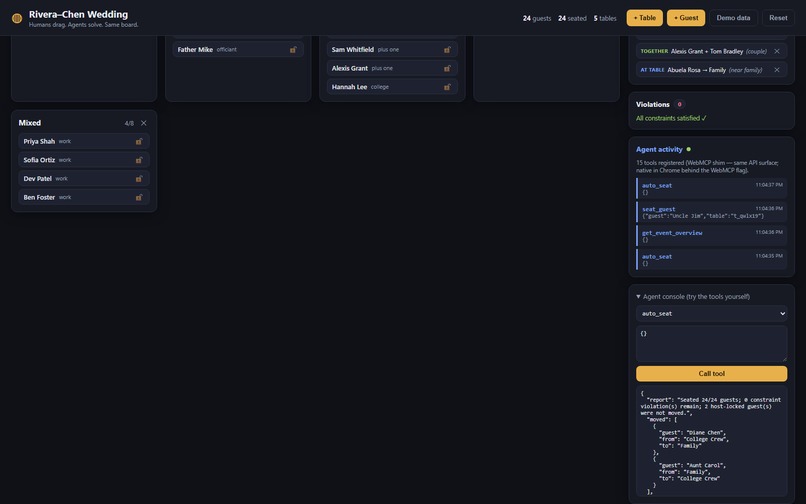The image size is (806, 504).
Task: Click the 24 seated counter
Action: [572, 19]
